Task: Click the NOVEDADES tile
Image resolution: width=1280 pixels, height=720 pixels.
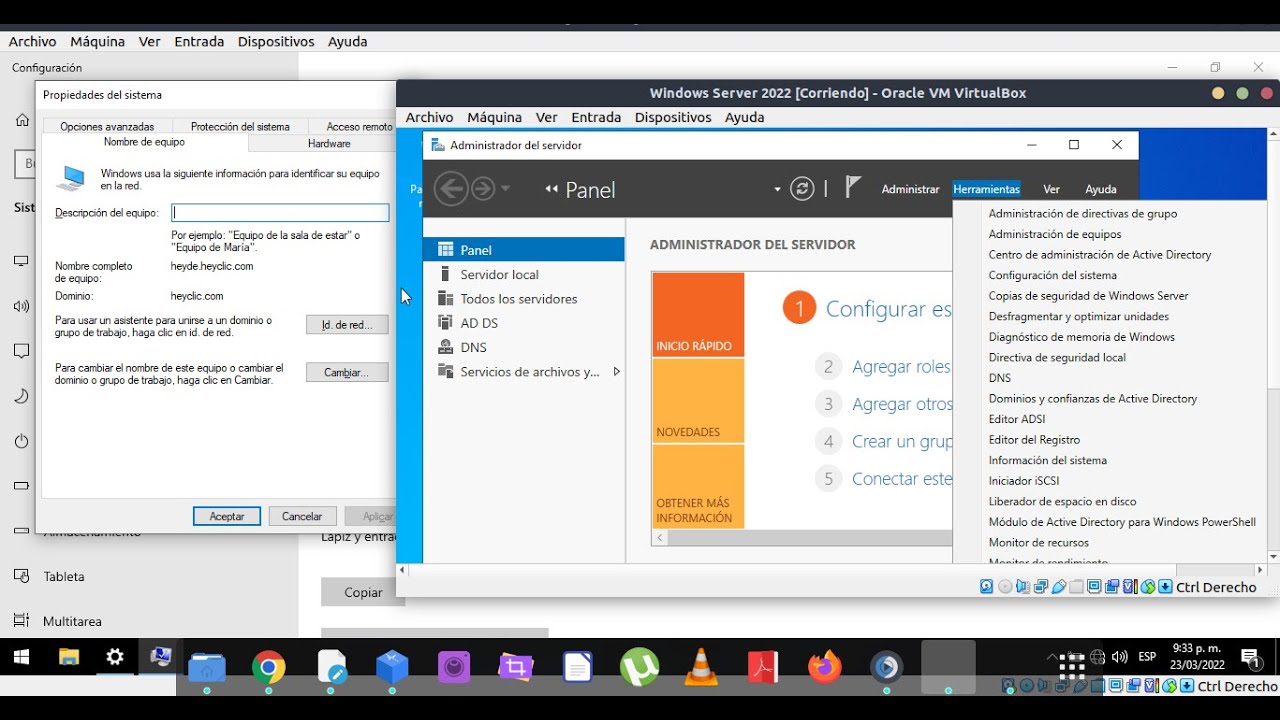Action: point(698,401)
